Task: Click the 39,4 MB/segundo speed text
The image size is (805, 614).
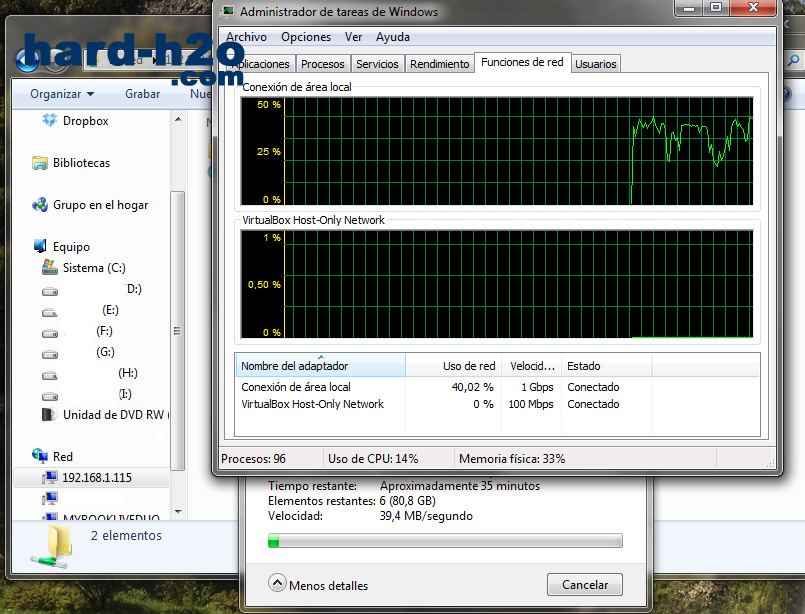Action: tap(426, 516)
